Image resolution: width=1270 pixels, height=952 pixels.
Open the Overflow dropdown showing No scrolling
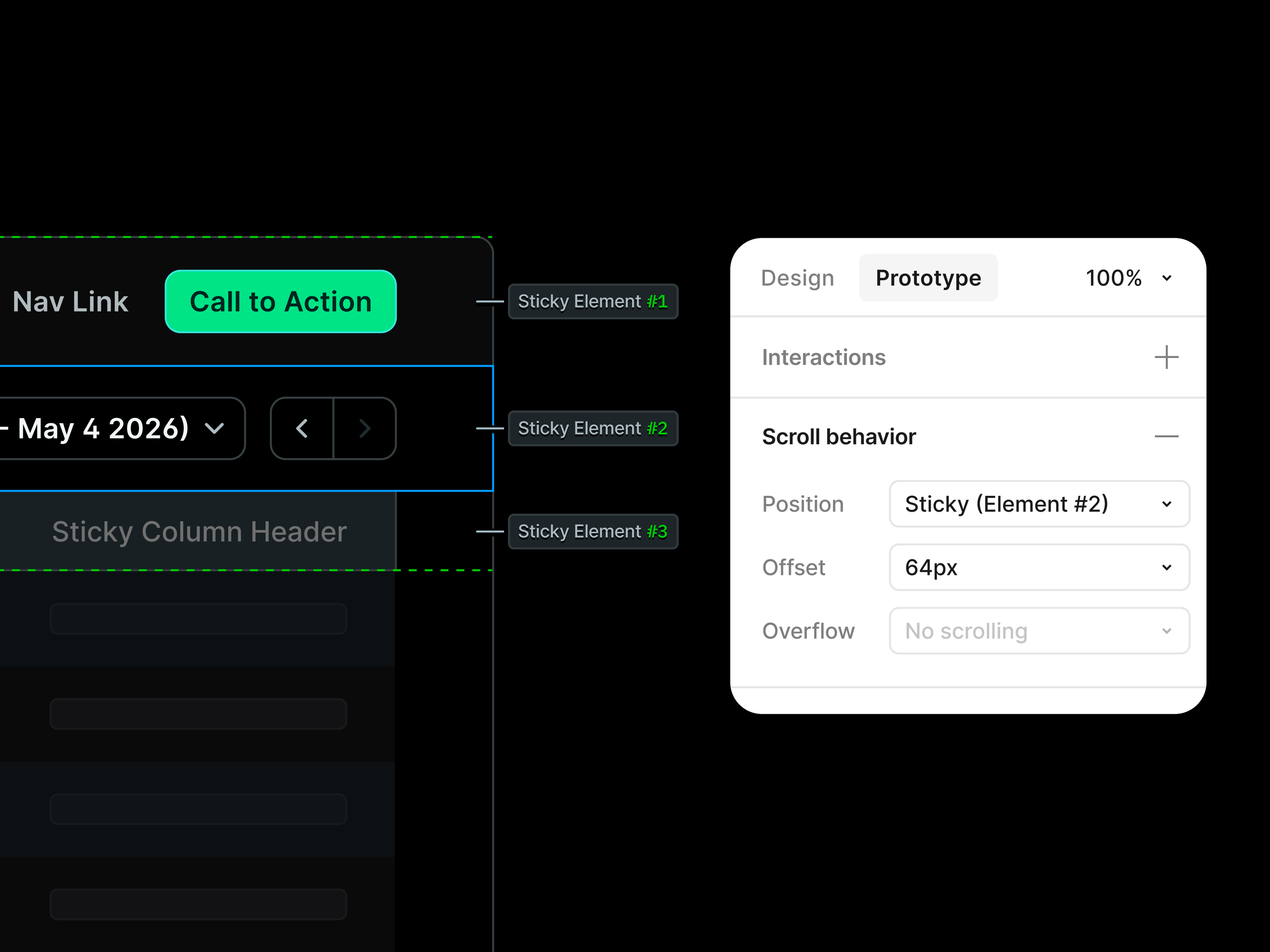click(1039, 631)
